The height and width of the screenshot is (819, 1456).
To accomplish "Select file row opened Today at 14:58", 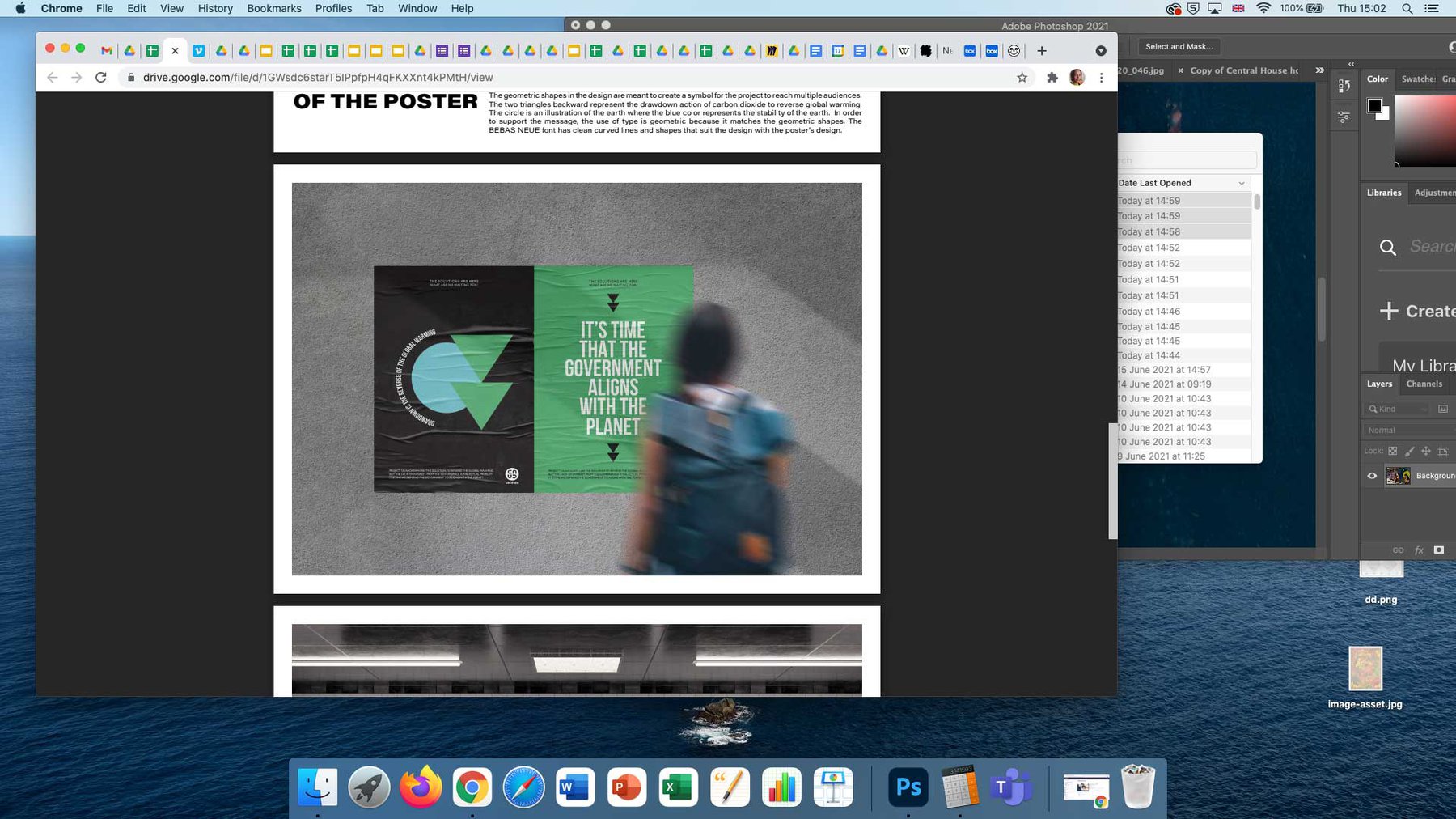I will click(1183, 231).
